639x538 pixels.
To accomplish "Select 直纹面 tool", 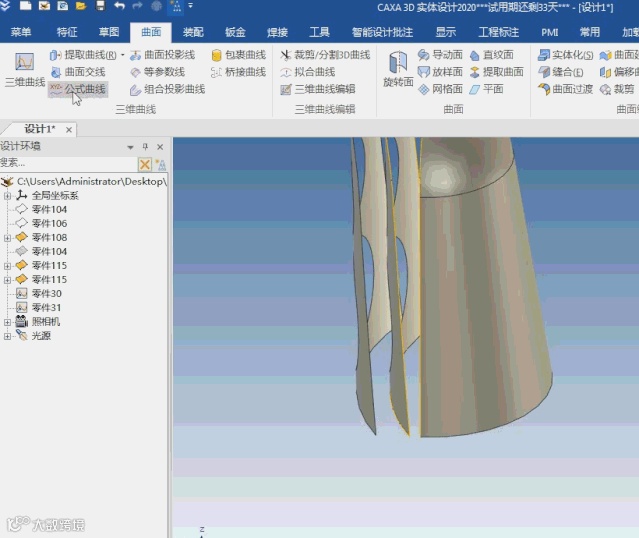I will click(491, 55).
